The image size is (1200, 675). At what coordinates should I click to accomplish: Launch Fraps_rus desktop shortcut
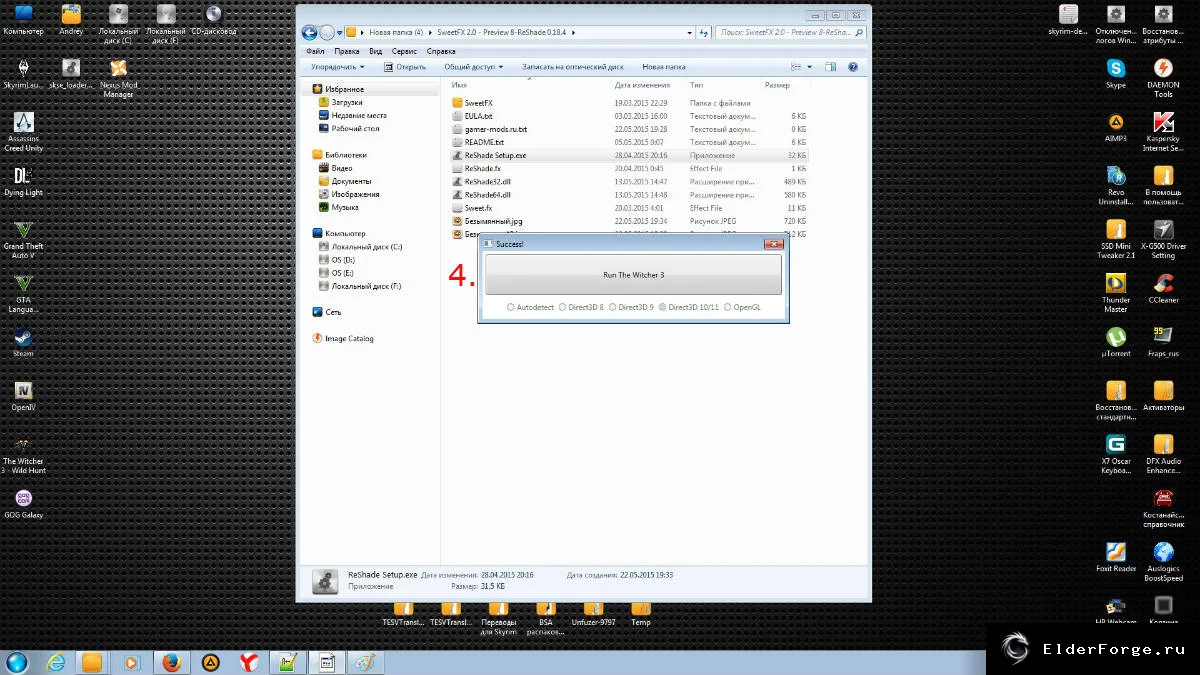[1163, 343]
